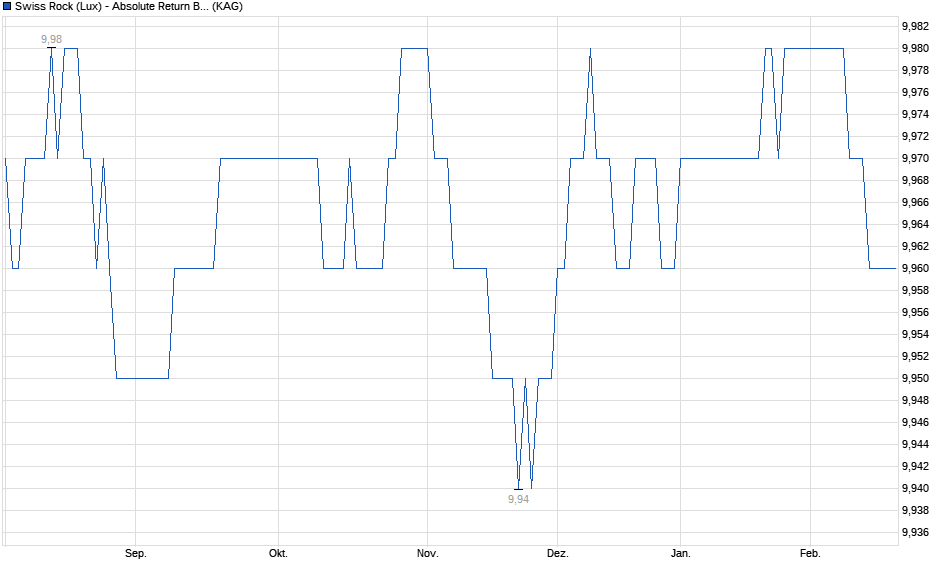Click the chart line peak near November
This screenshot has height=579, width=940.
tap(412, 50)
